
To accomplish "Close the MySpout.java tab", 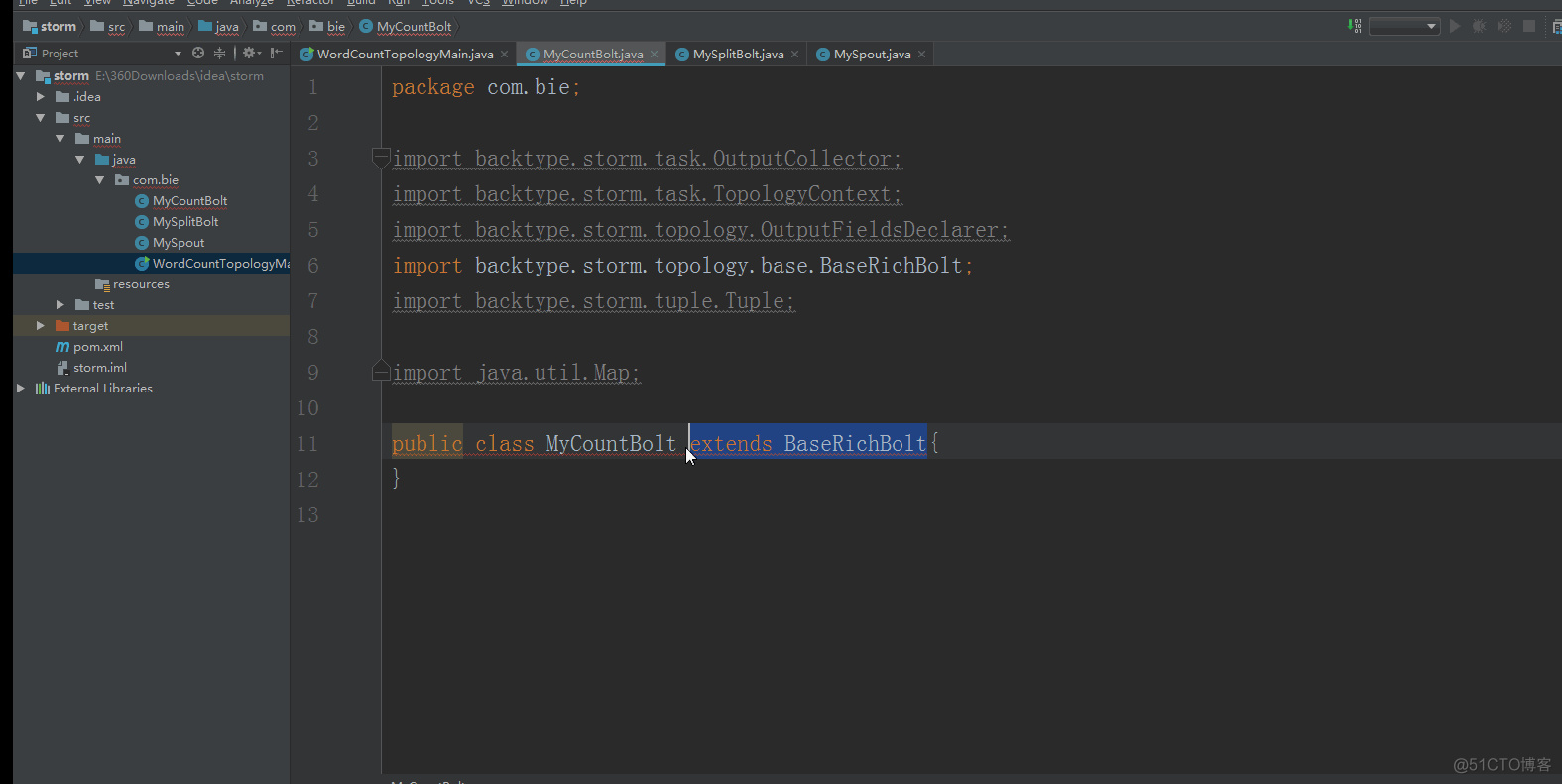I will click(x=922, y=55).
